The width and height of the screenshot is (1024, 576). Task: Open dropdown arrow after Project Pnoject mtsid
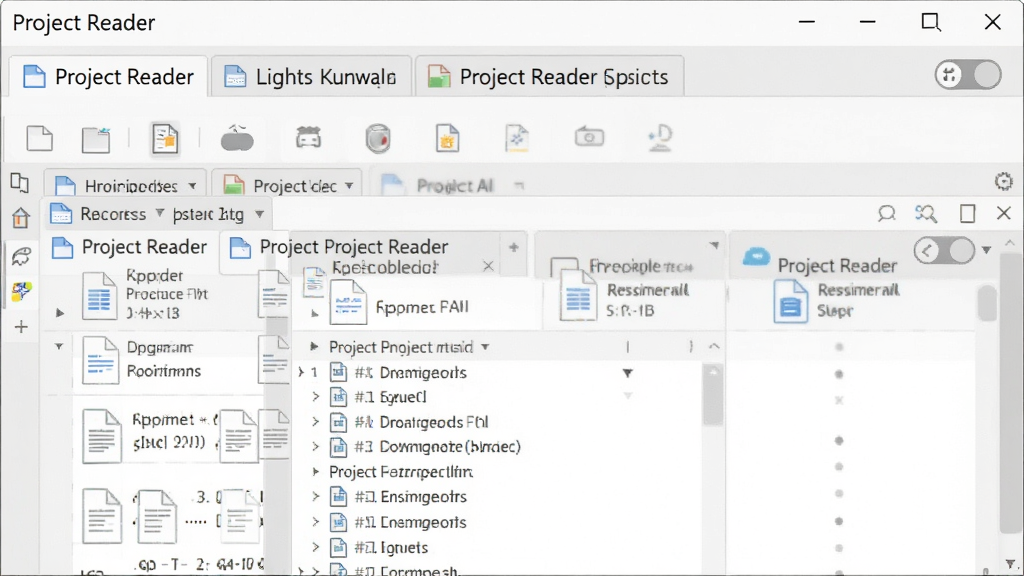(x=485, y=347)
